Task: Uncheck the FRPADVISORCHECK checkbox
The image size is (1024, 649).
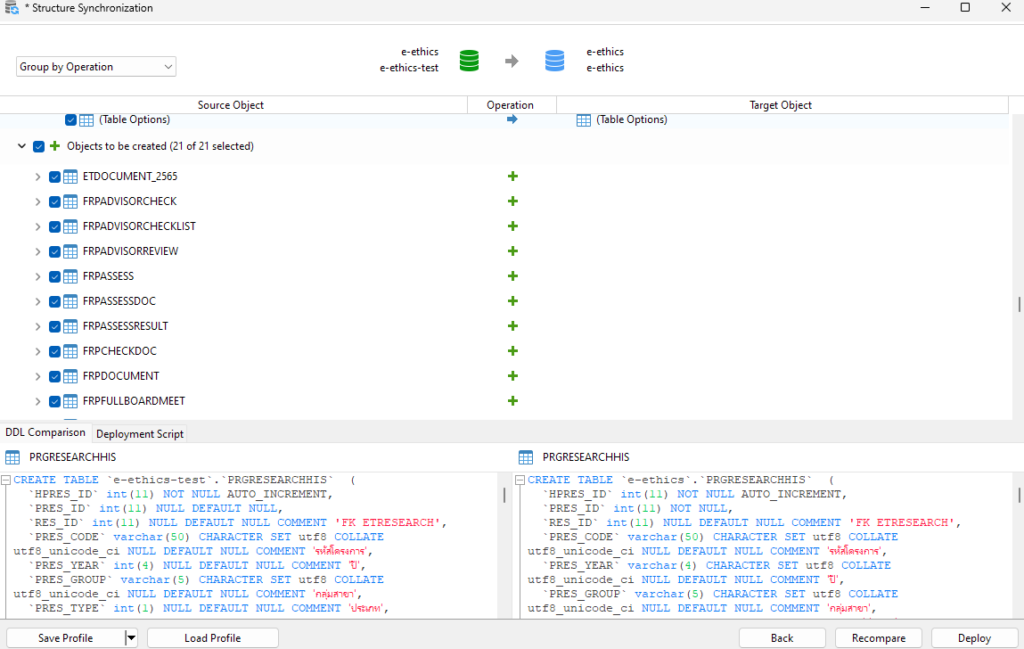Action: tap(54, 201)
